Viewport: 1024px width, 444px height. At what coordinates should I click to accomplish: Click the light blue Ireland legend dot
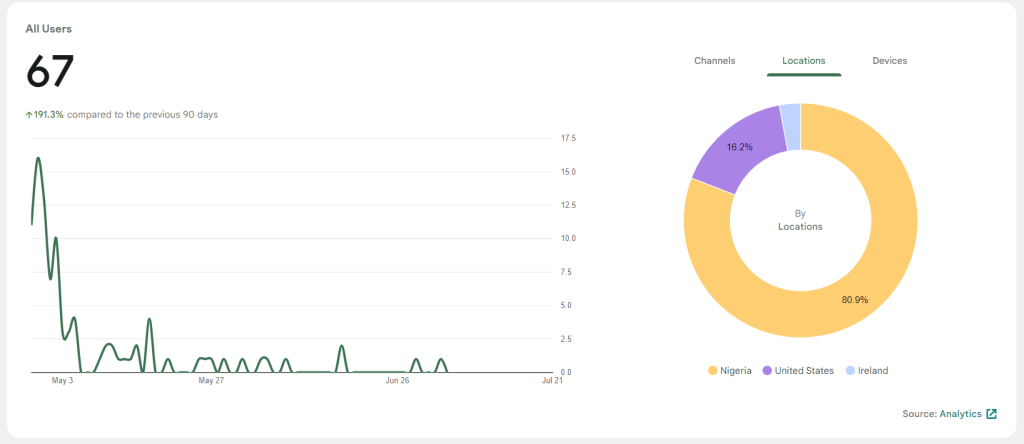tap(850, 371)
